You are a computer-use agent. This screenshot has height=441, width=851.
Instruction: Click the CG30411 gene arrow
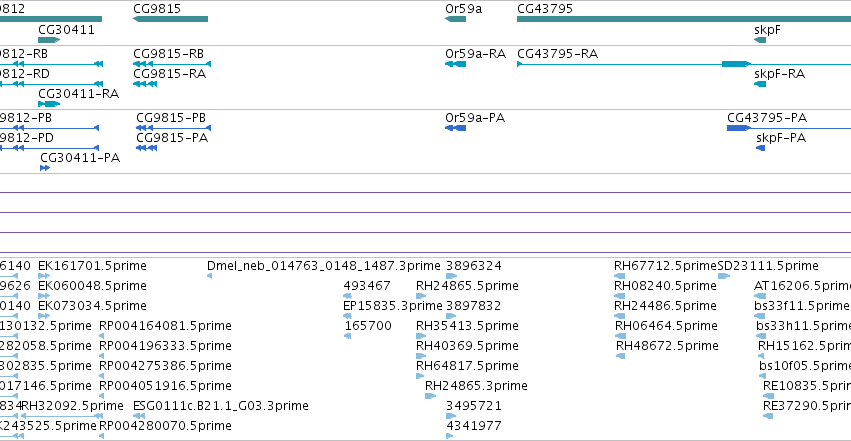(49, 40)
